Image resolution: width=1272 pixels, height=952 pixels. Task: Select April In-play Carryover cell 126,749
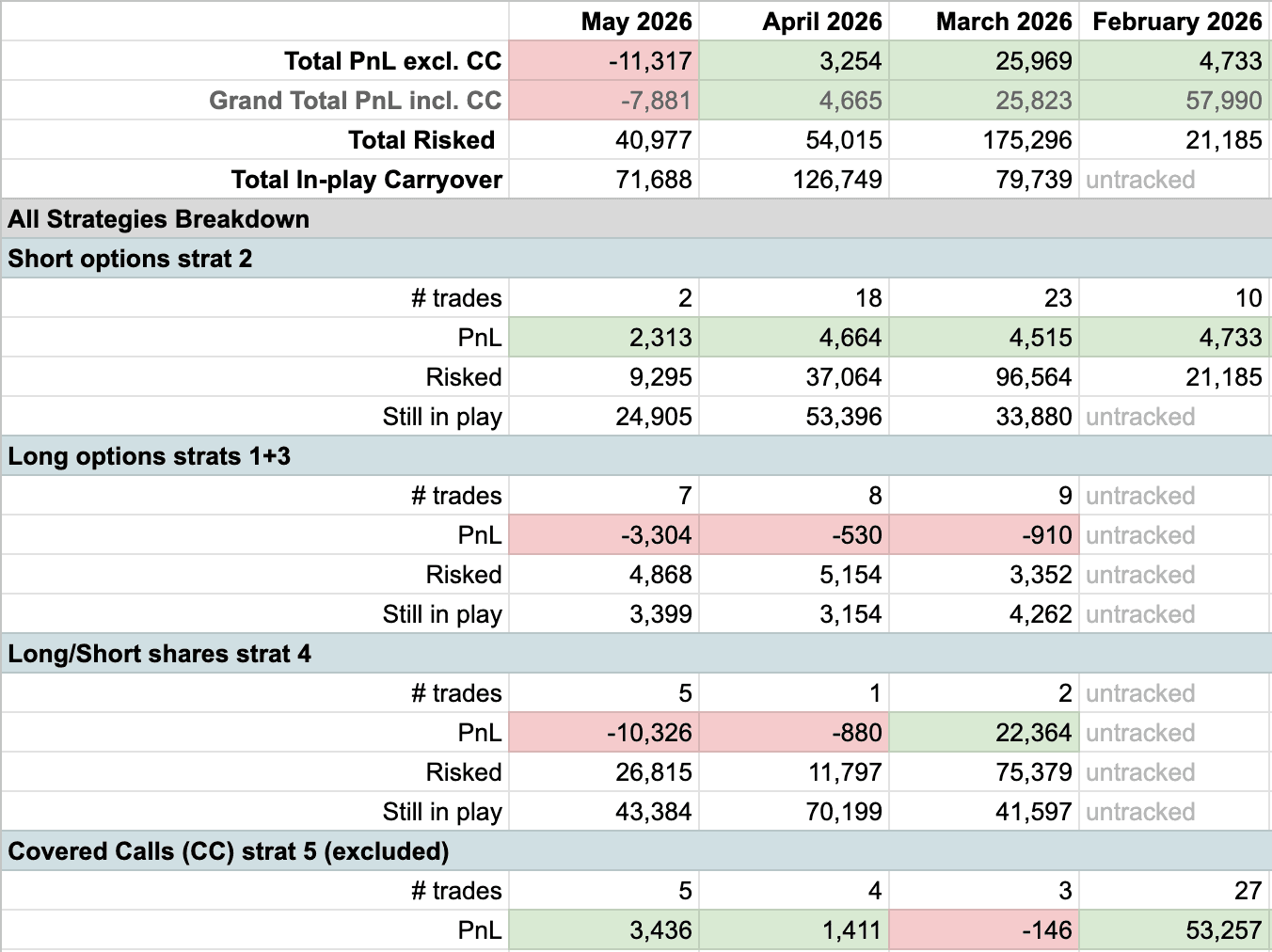[x=794, y=179]
